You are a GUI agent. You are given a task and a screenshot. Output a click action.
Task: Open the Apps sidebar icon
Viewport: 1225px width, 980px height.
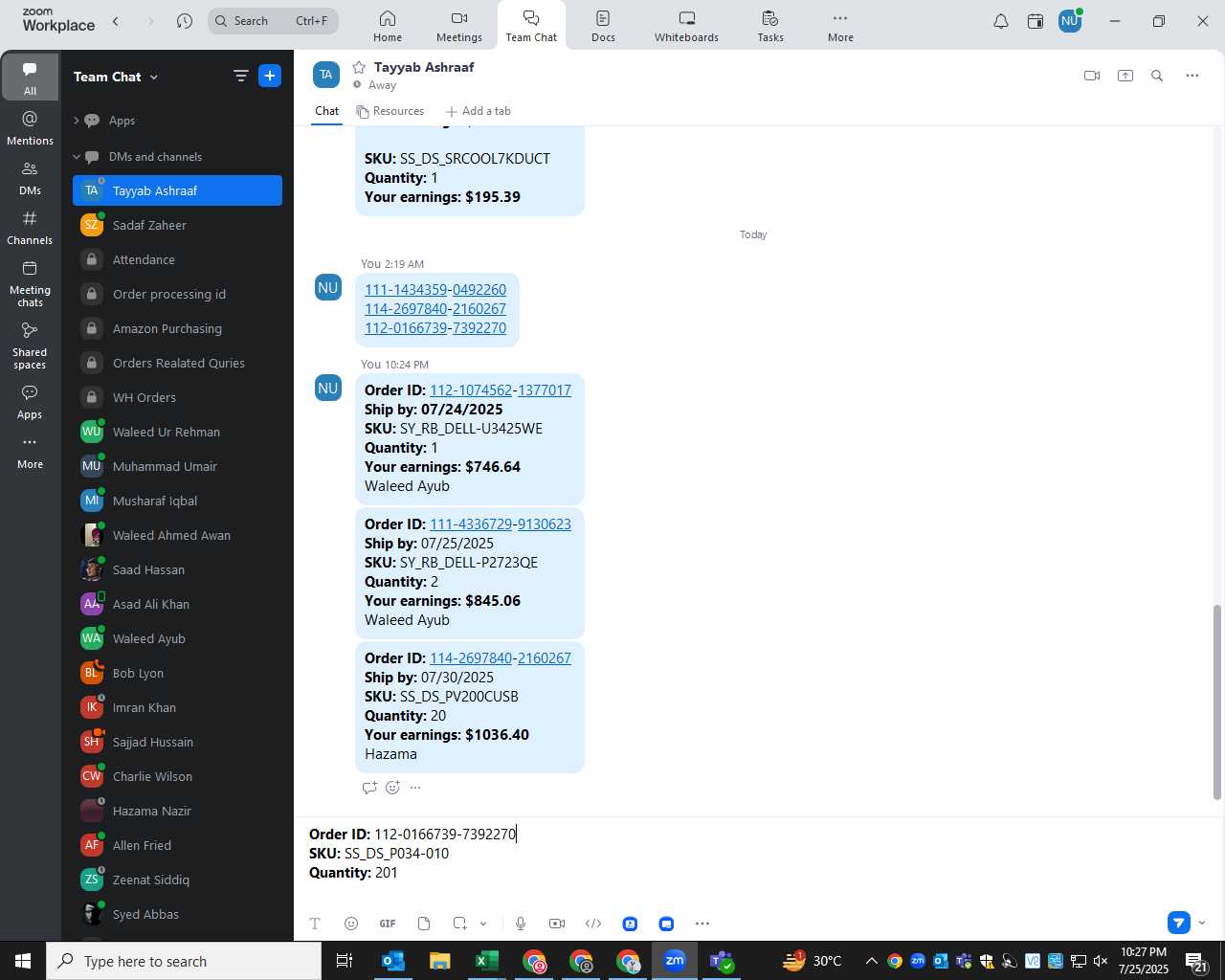point(30,402)
